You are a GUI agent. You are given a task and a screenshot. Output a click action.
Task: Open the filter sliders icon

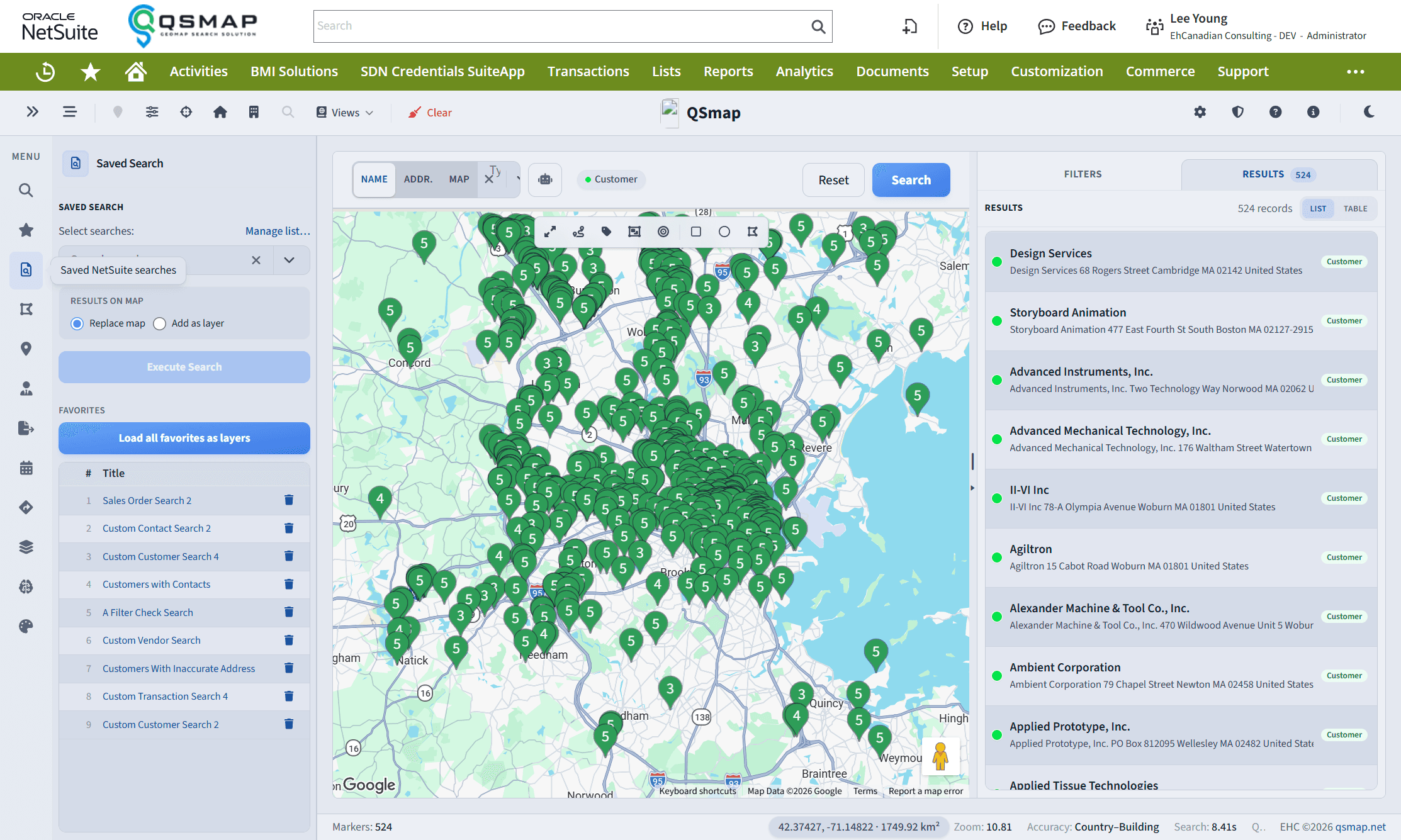152,112
